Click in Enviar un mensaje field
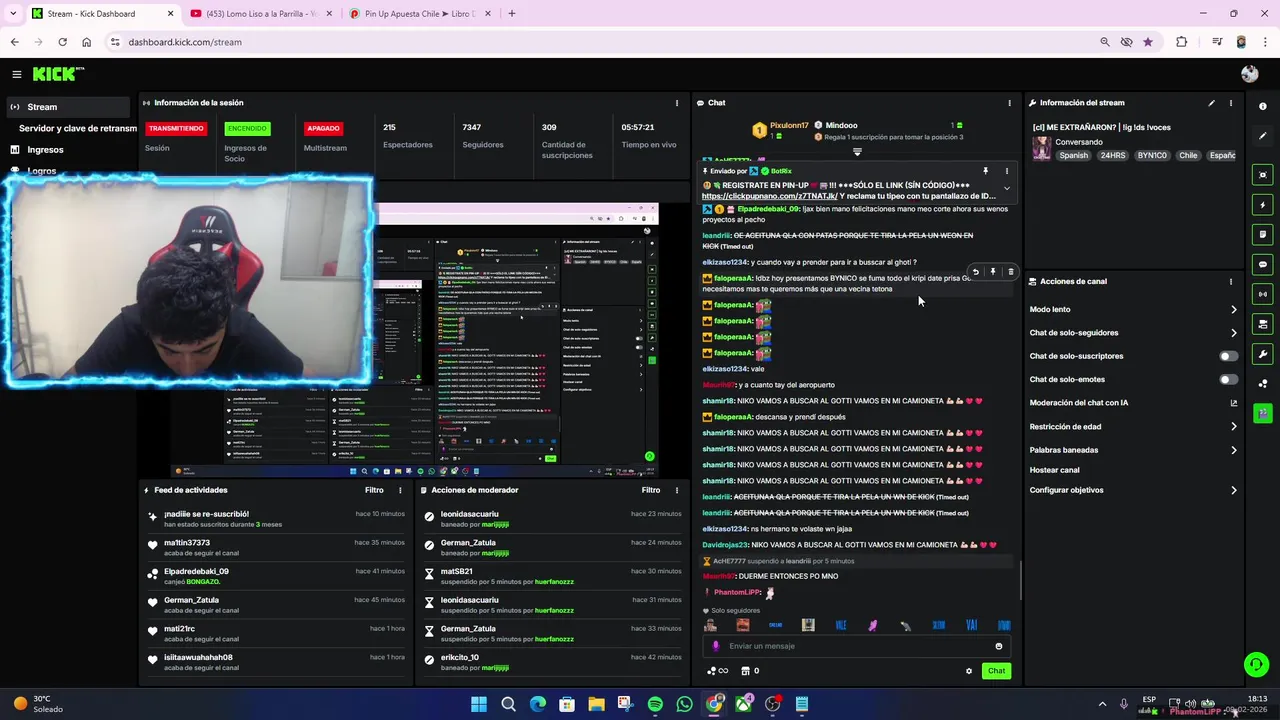Viewport: 1280px width, 720px height. tap(855, 646)
